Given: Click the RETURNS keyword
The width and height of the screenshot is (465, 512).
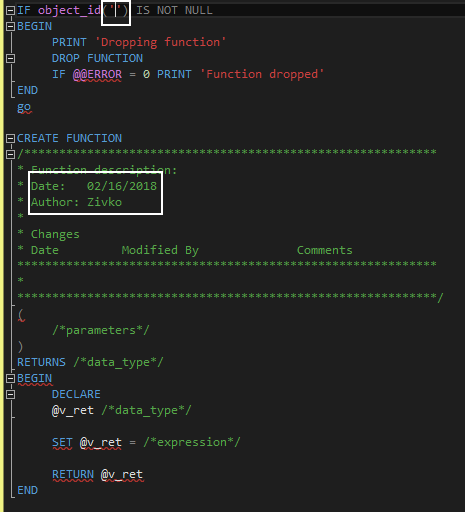Looking at the screenshot, I should click(x=41, y=362).
